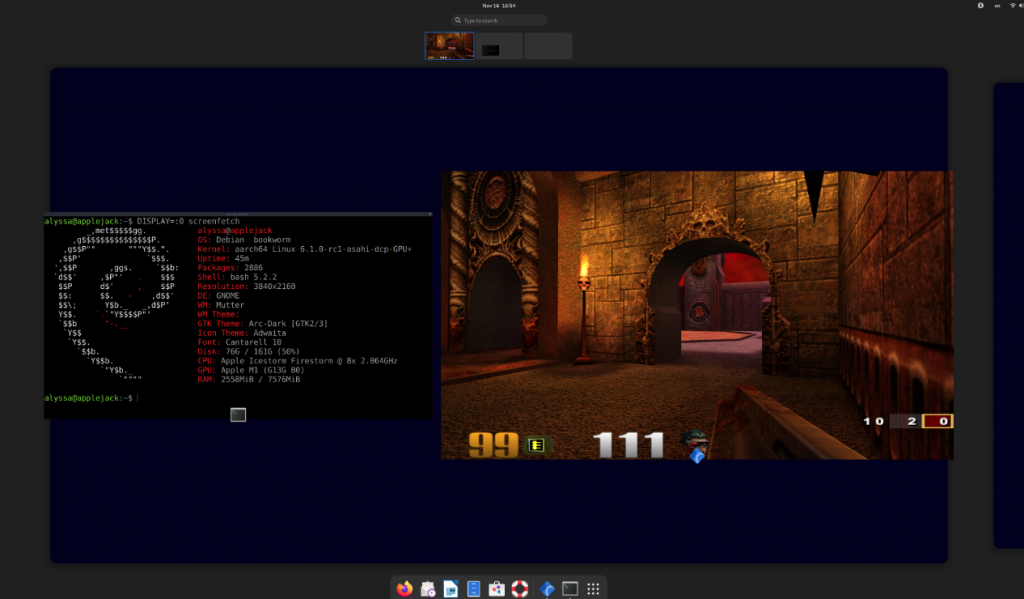Click 'OS: Debian bookworm' line in terminal

pyautogui.click(x=244, y=240)
